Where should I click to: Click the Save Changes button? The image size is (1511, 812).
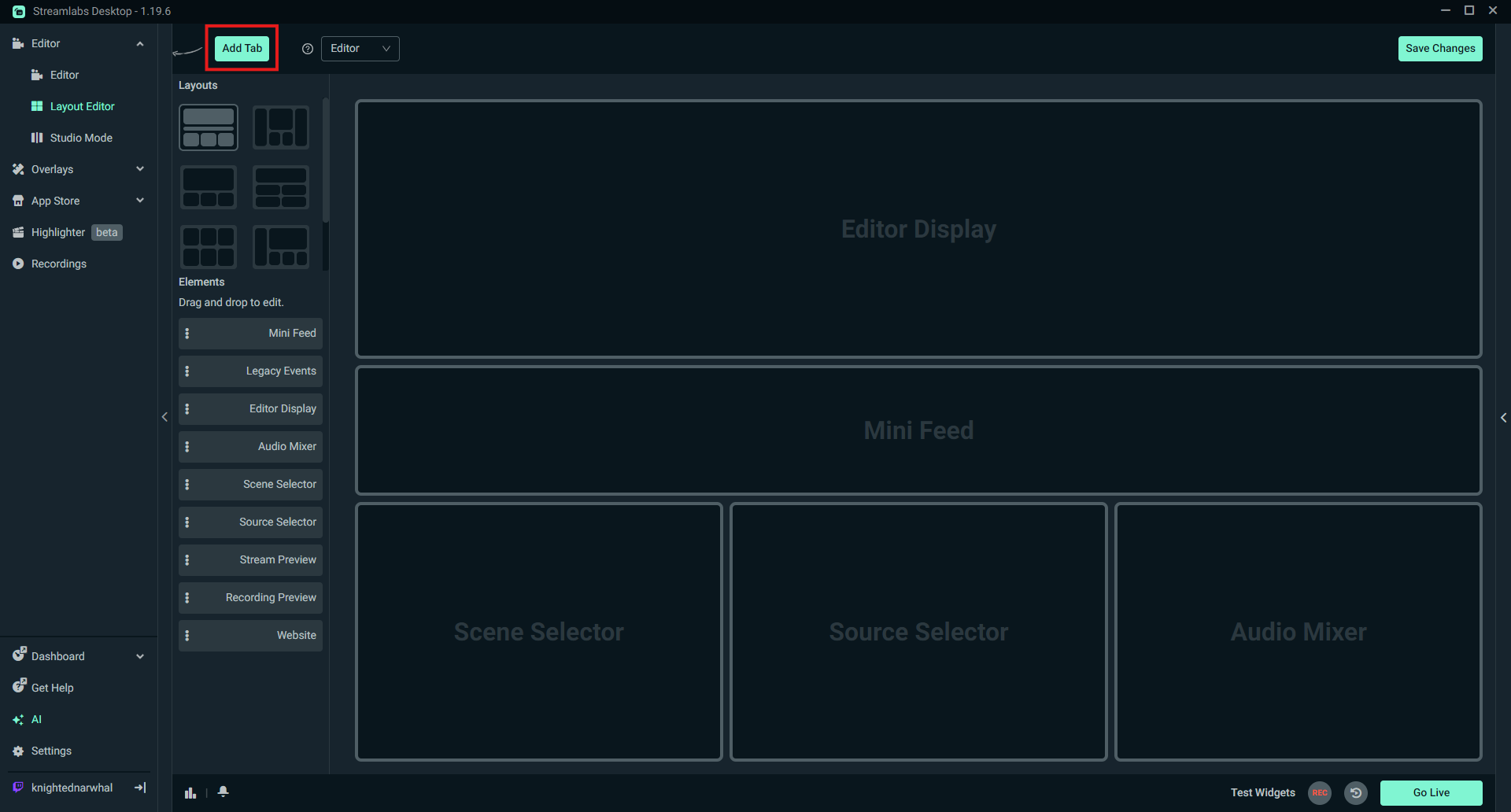1439,48
